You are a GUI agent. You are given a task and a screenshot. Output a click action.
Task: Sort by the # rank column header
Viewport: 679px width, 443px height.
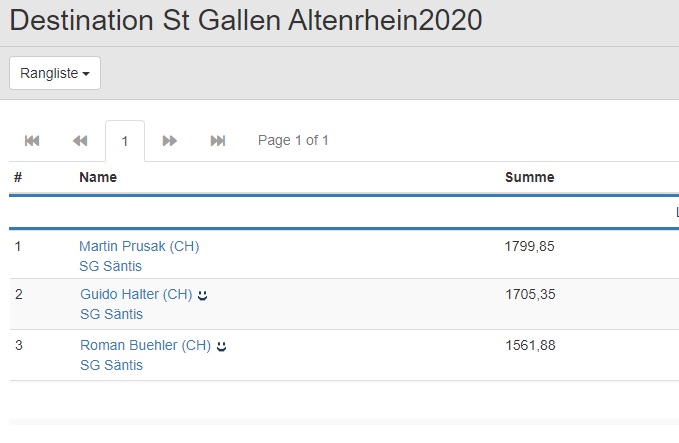[18, 178]
